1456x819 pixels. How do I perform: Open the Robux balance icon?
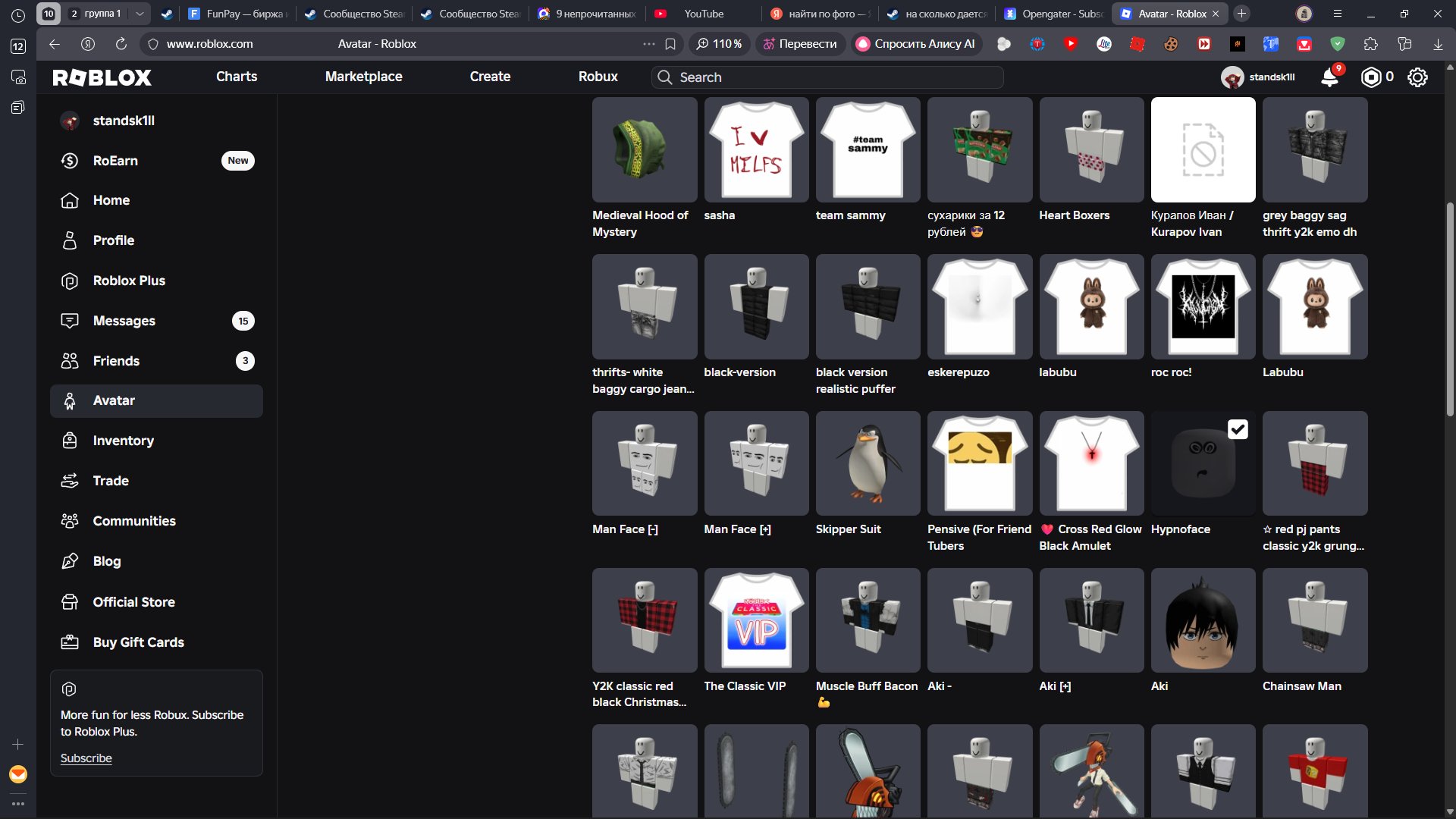click(x=1371, y=77)
